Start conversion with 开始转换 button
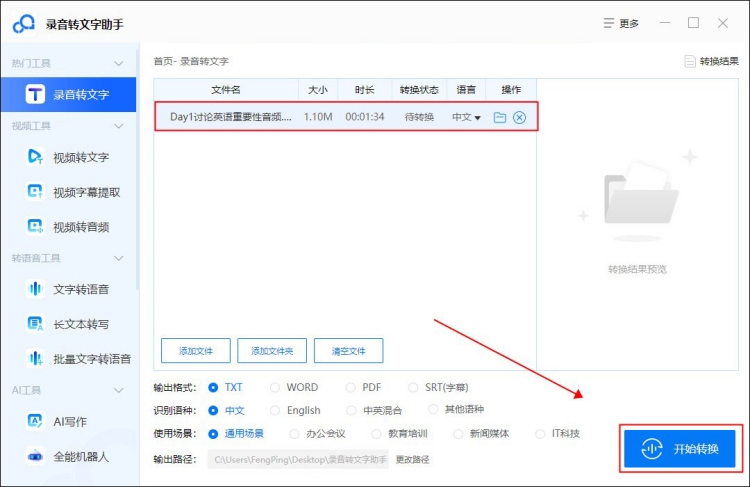The height and width of the screenshot is (487, 750). coord(680,449)
